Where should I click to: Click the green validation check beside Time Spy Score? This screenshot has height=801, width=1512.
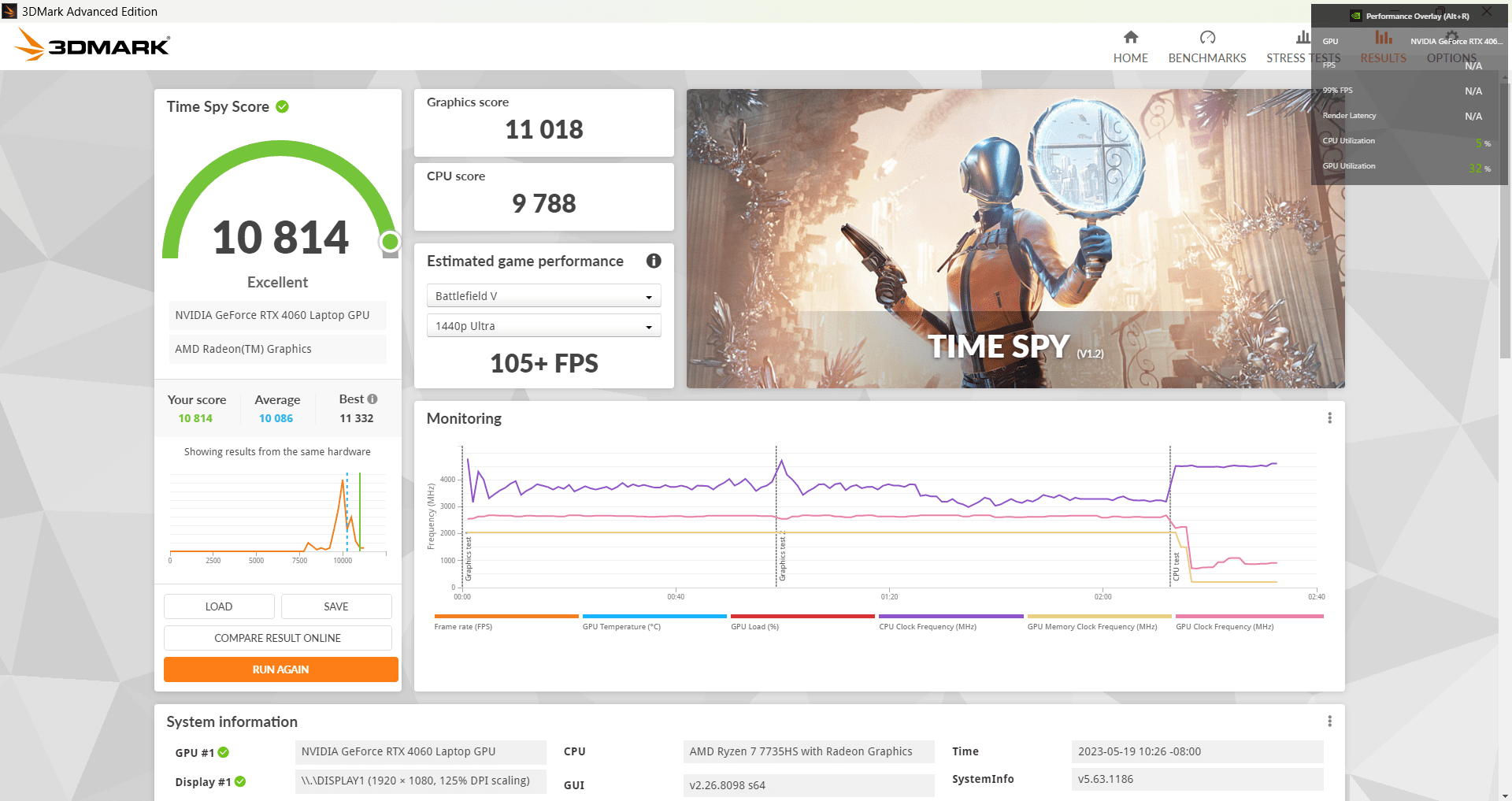coord(282,107)
